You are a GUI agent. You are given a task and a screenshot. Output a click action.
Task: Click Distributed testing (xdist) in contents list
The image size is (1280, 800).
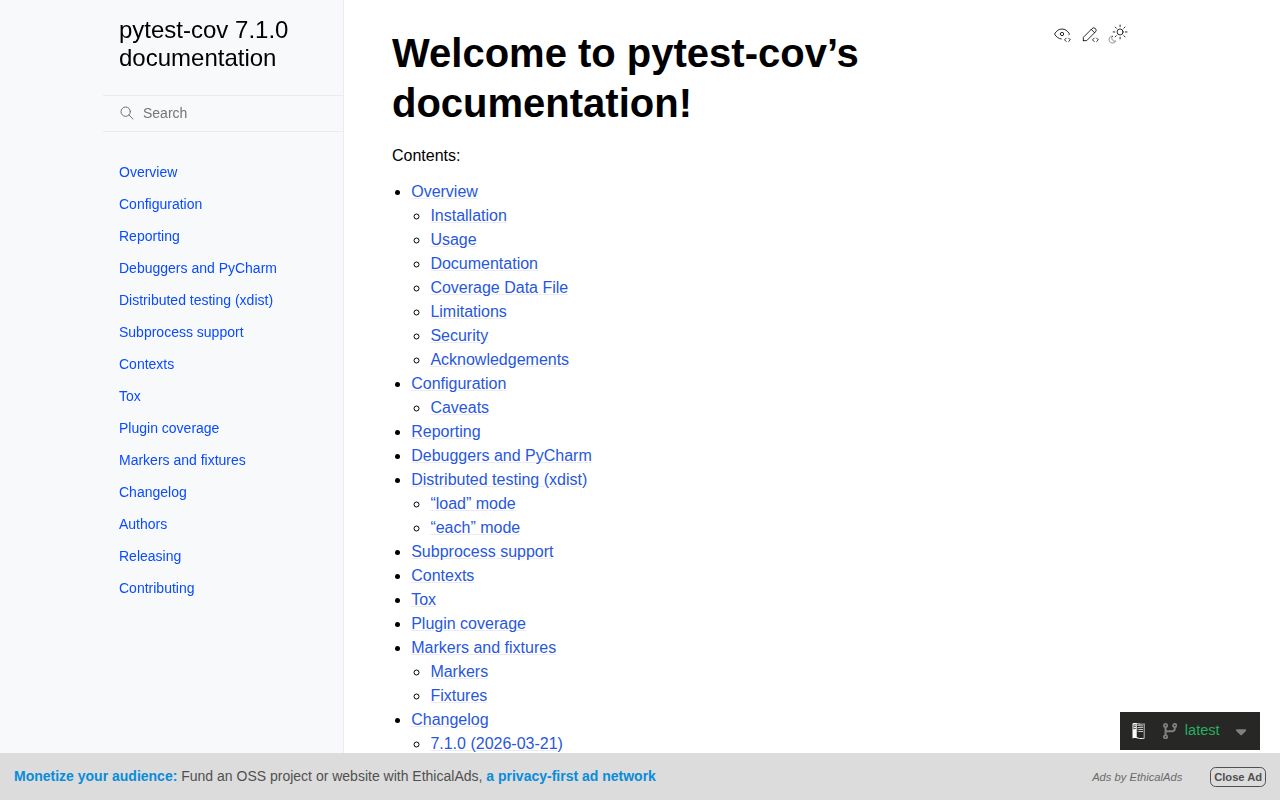coord(499,479)
